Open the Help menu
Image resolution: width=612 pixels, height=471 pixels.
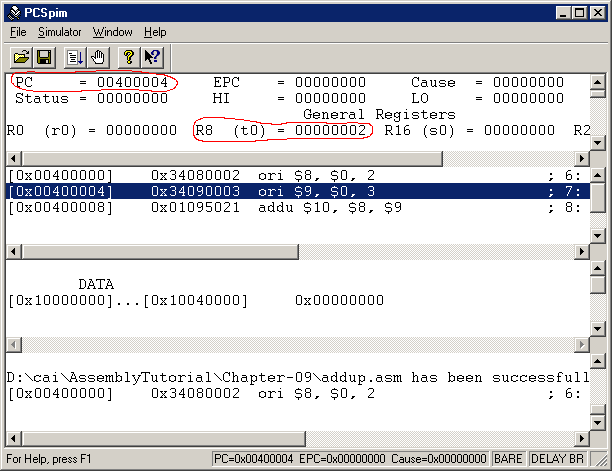[x=155, y=32]
